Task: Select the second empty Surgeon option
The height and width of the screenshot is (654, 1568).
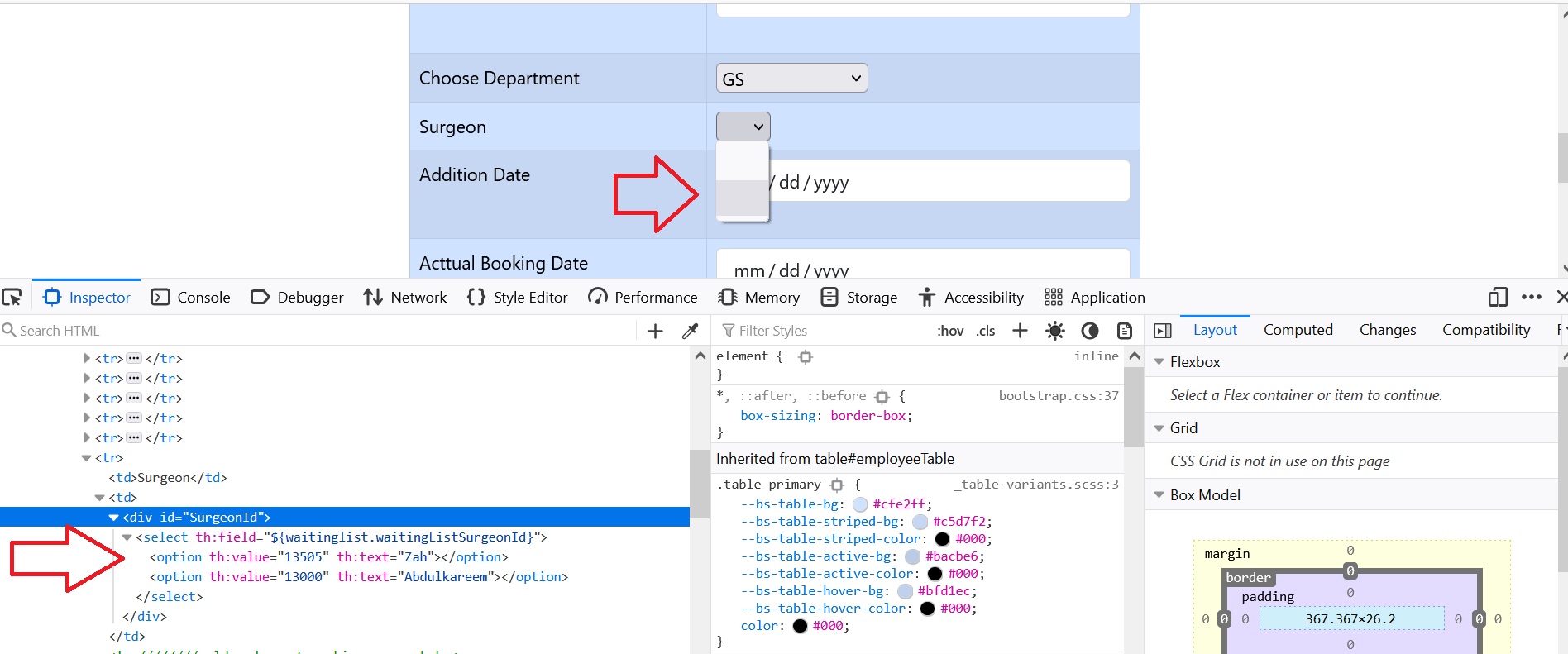Action: (x=743, y=198)
